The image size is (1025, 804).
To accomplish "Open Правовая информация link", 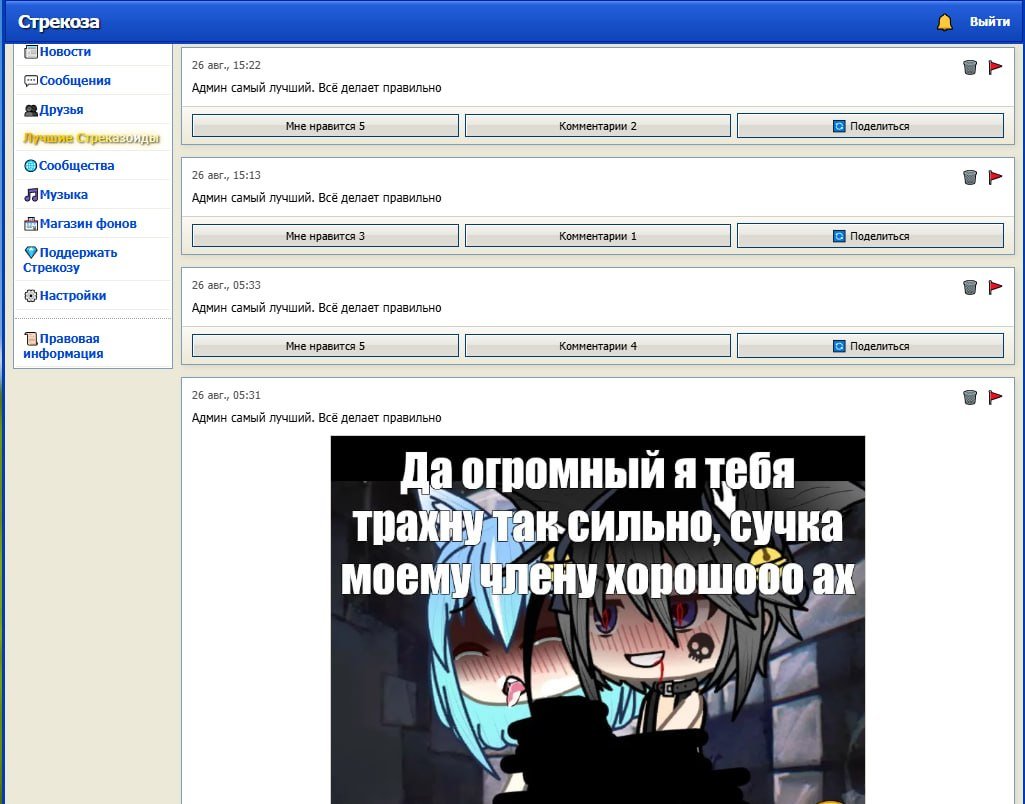I will click(x=63, y=346).
